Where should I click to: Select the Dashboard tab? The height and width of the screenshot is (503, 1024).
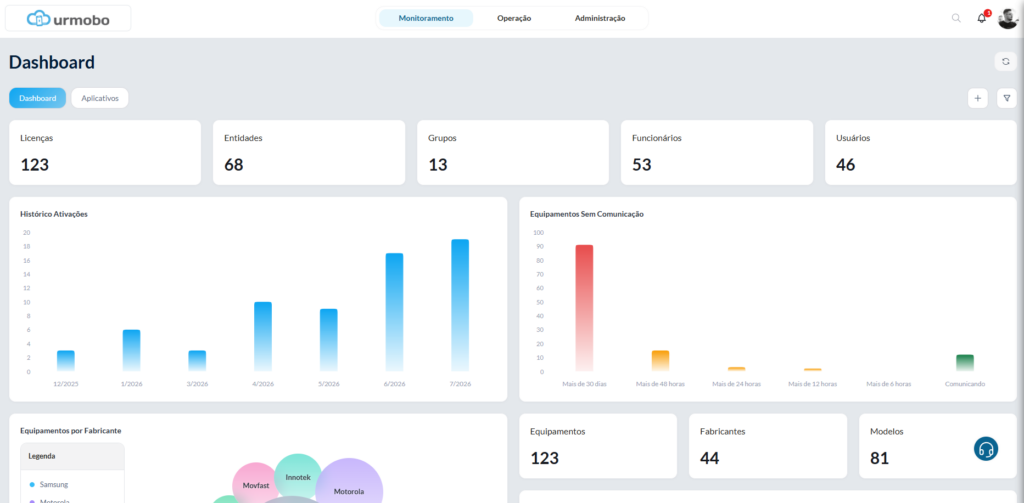click(37, 98)
